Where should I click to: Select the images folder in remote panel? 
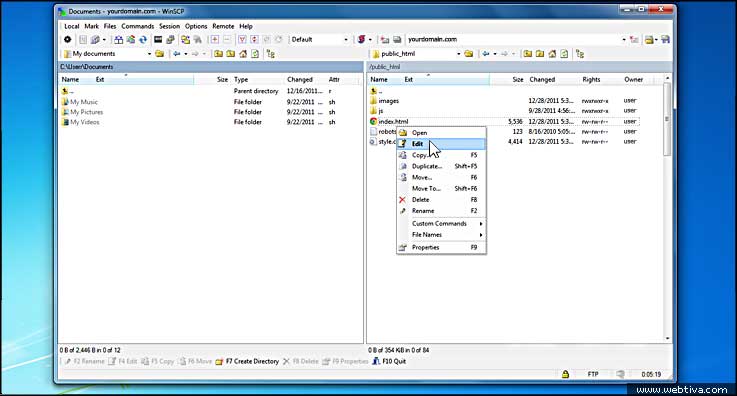(x=388, y=101)
